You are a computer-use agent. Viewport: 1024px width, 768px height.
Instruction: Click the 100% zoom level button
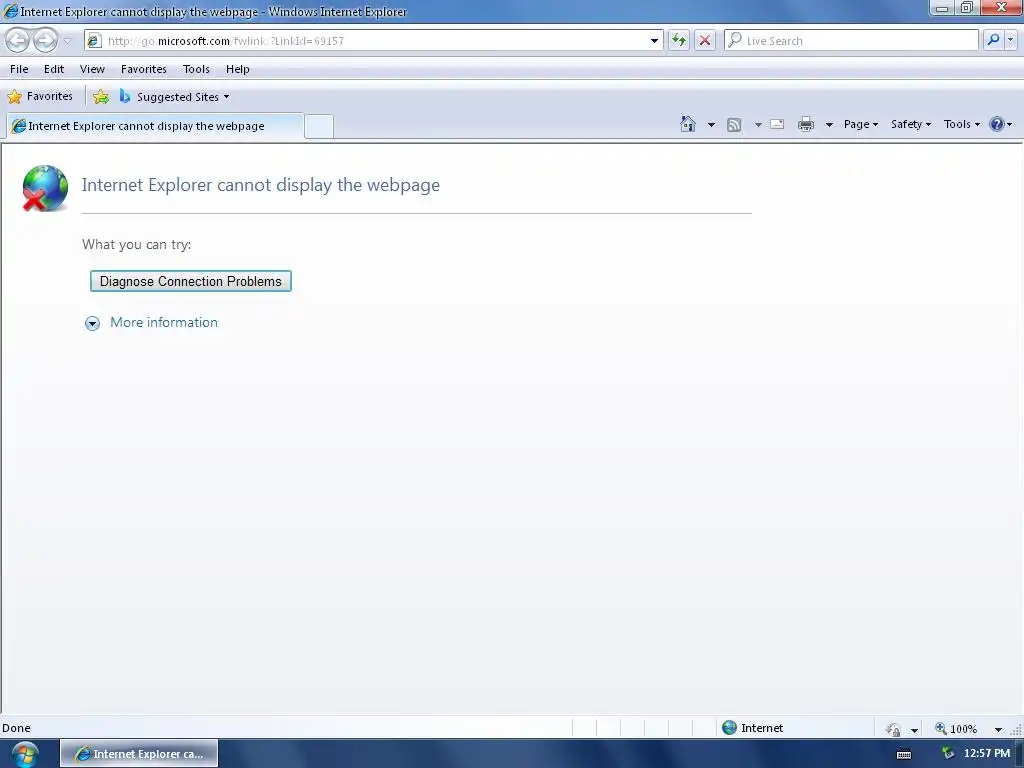(x=956, y=729)
